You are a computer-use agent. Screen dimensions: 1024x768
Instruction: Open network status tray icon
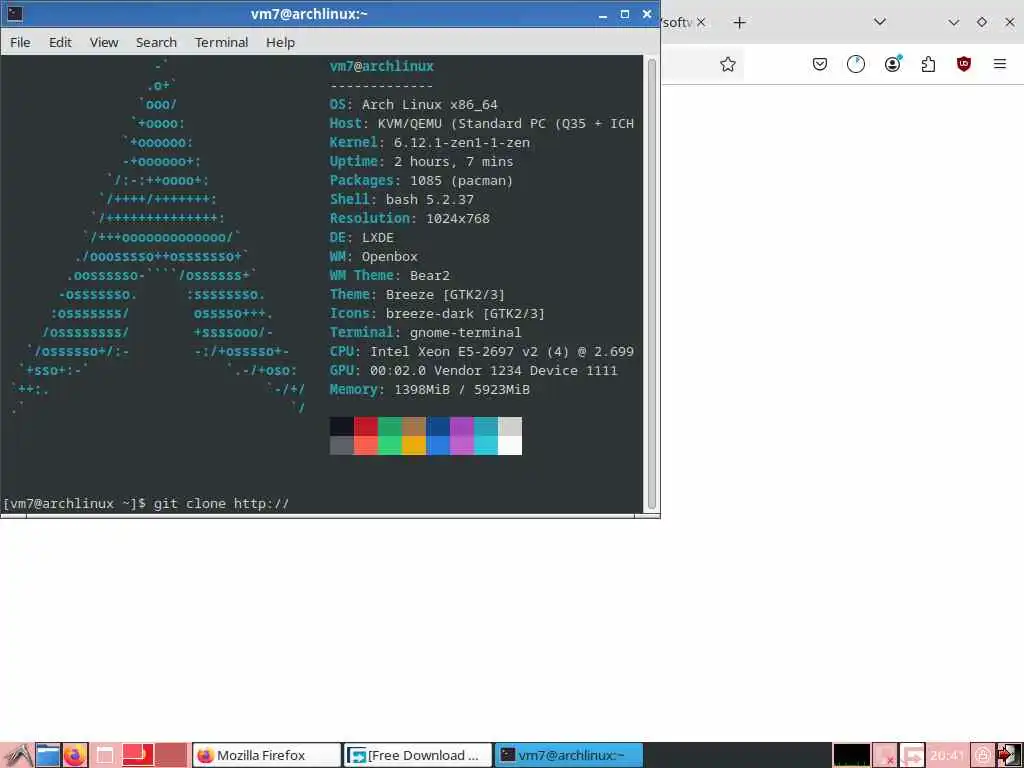886,755
